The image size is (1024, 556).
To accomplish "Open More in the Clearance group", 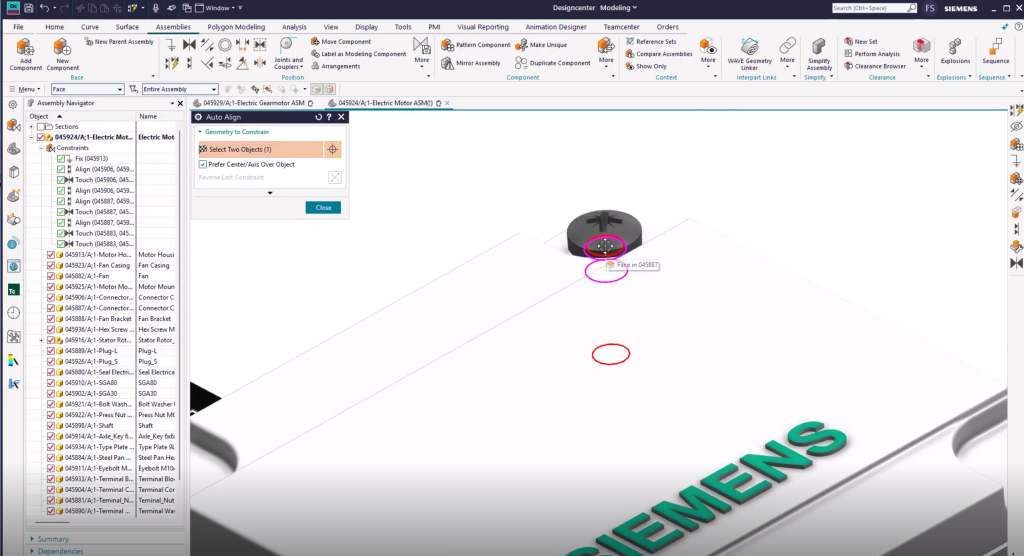I will (x=921, y=52).
